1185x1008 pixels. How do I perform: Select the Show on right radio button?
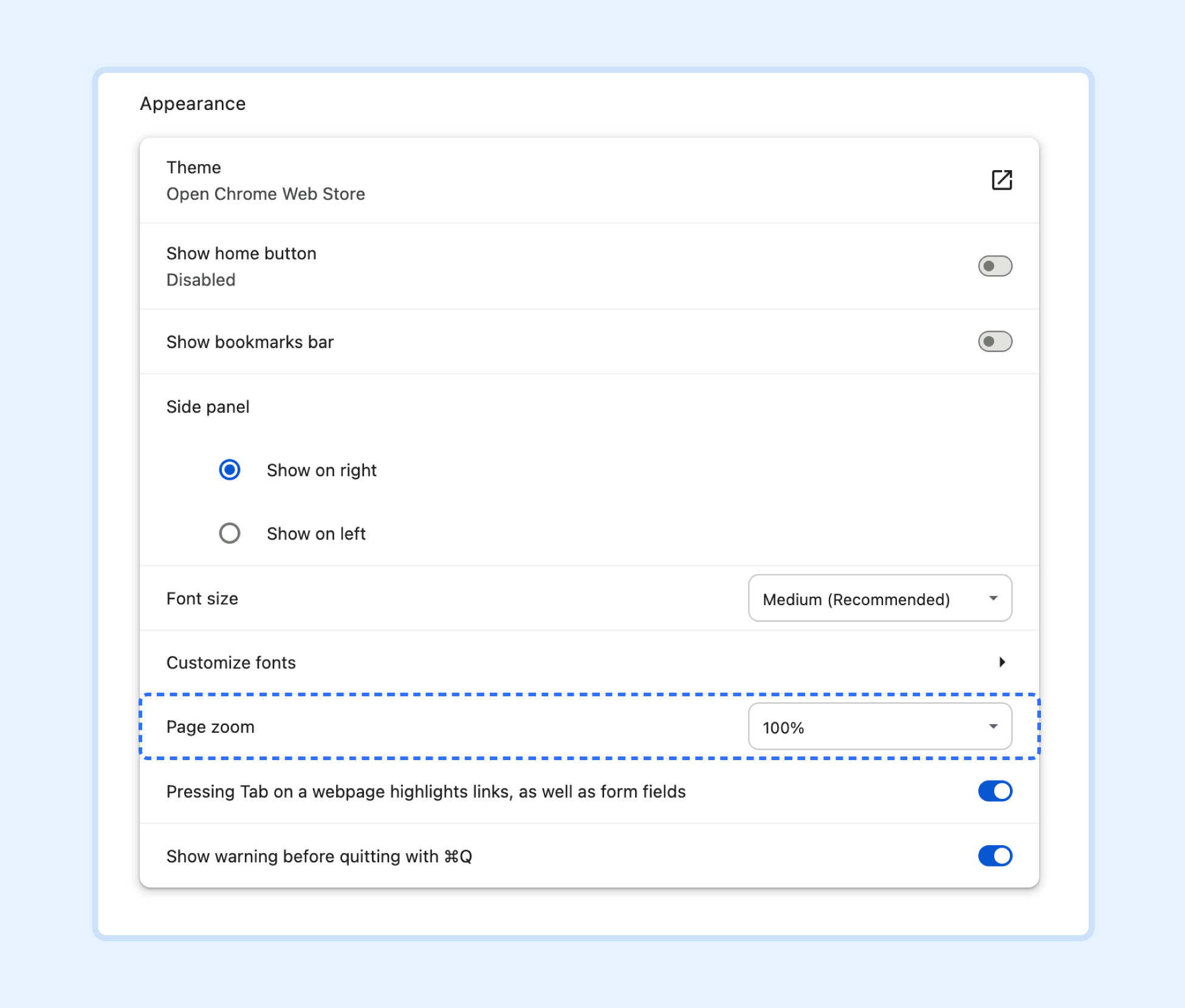tap(230, 470)
